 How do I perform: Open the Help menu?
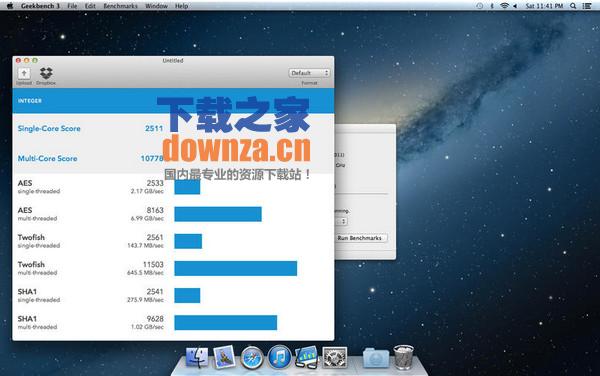click(181, 6)
